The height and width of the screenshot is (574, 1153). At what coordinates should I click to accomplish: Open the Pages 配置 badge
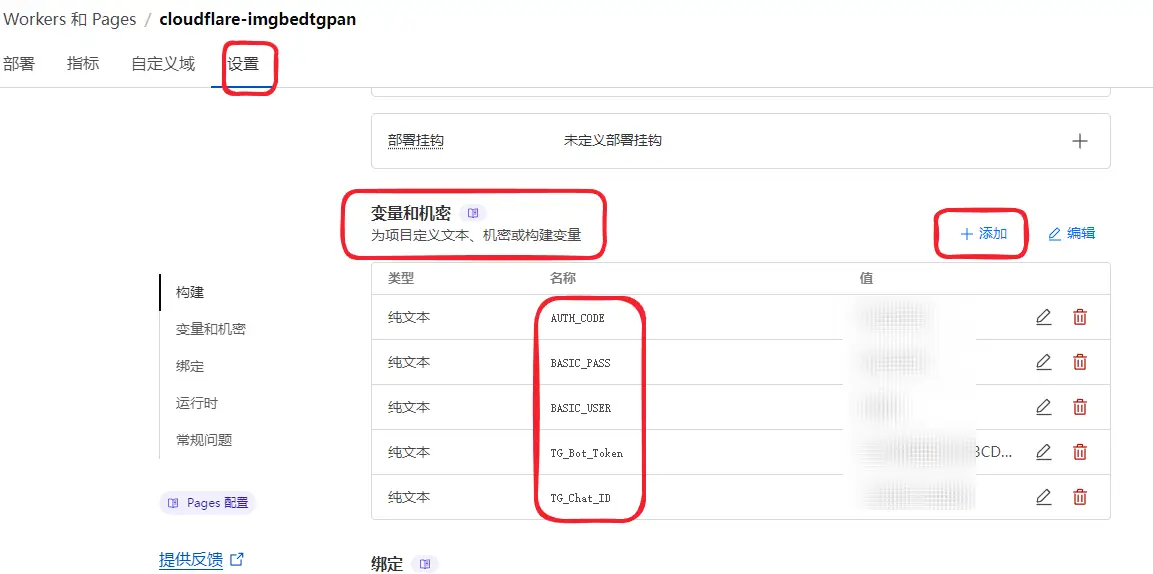207,503
